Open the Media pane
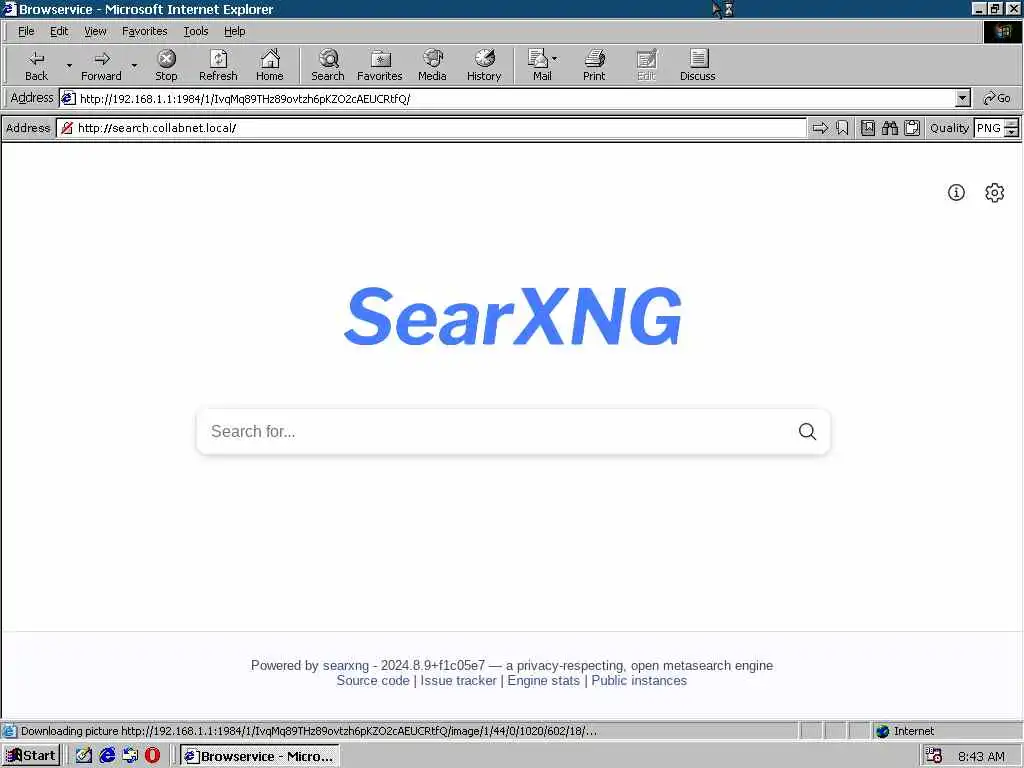The height and width of the screenshot is (768, 1024). pyautogui.click(x=432, y=65)
